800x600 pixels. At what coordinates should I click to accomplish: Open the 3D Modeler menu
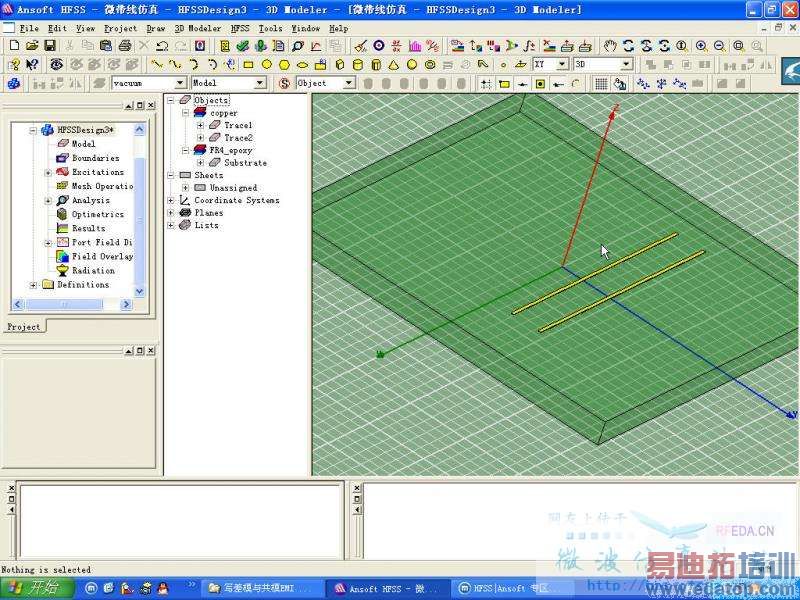198,29
